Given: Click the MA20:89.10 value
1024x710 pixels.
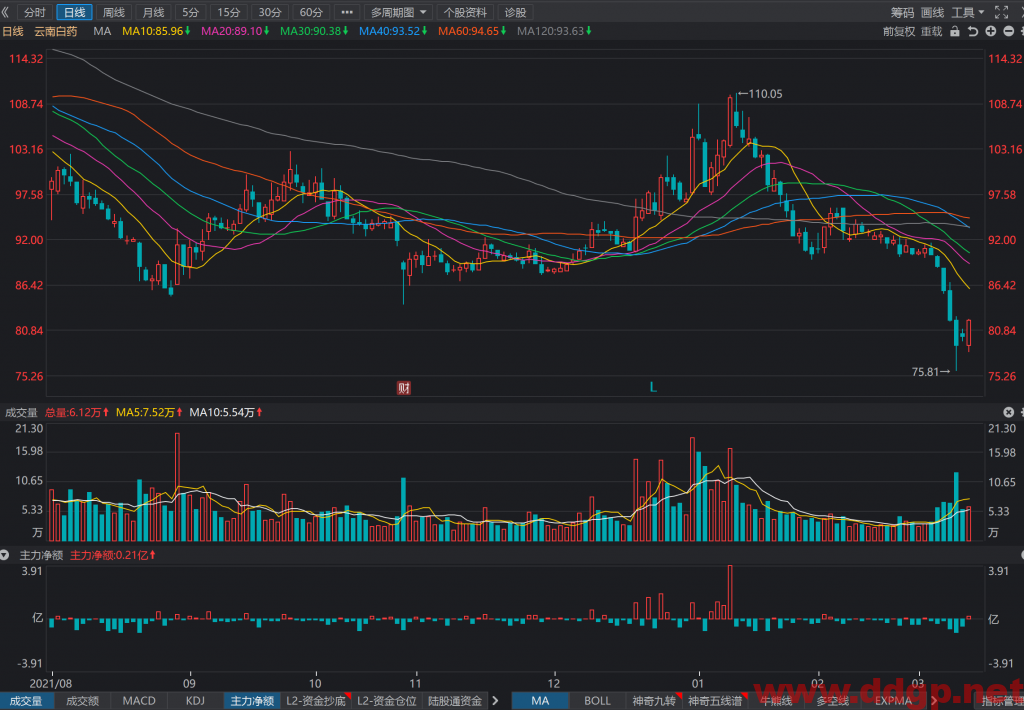Looking at the screenshot, I should click(235, 31).
